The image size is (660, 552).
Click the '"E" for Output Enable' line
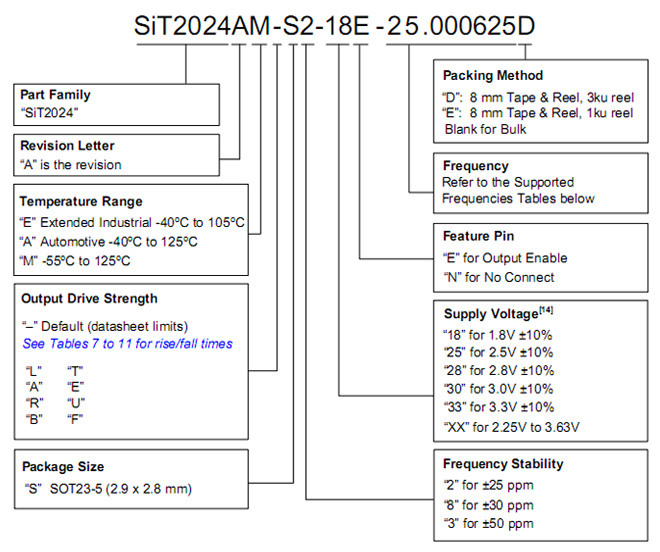pyautogui.click(x=505, y=258)
